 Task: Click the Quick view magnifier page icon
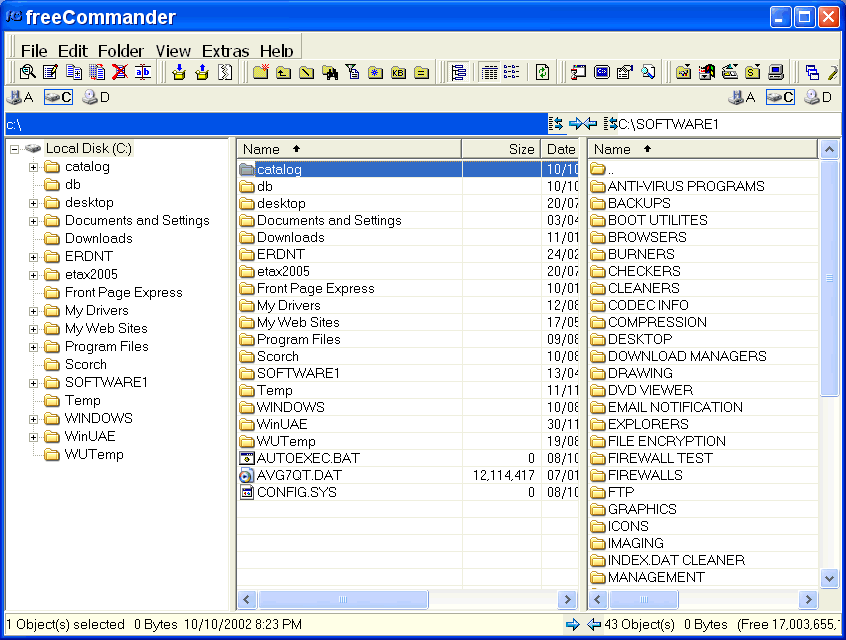point(648,72)
